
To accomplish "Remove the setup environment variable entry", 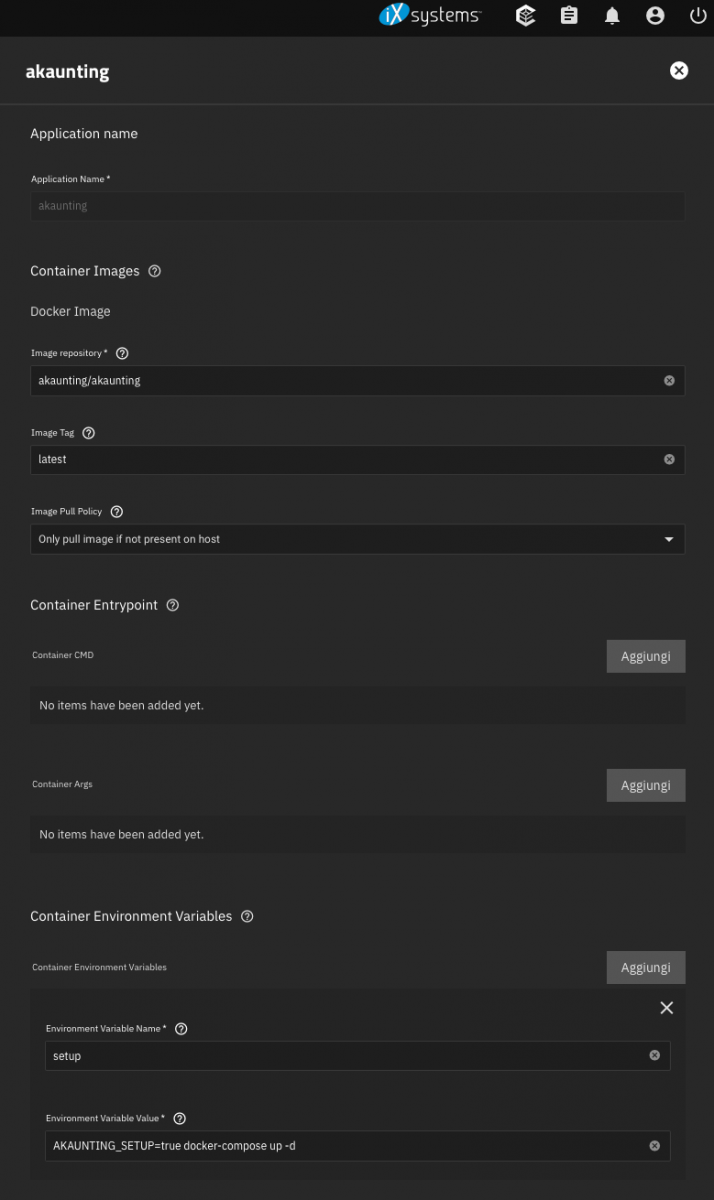I will (x=667, y=1008).
